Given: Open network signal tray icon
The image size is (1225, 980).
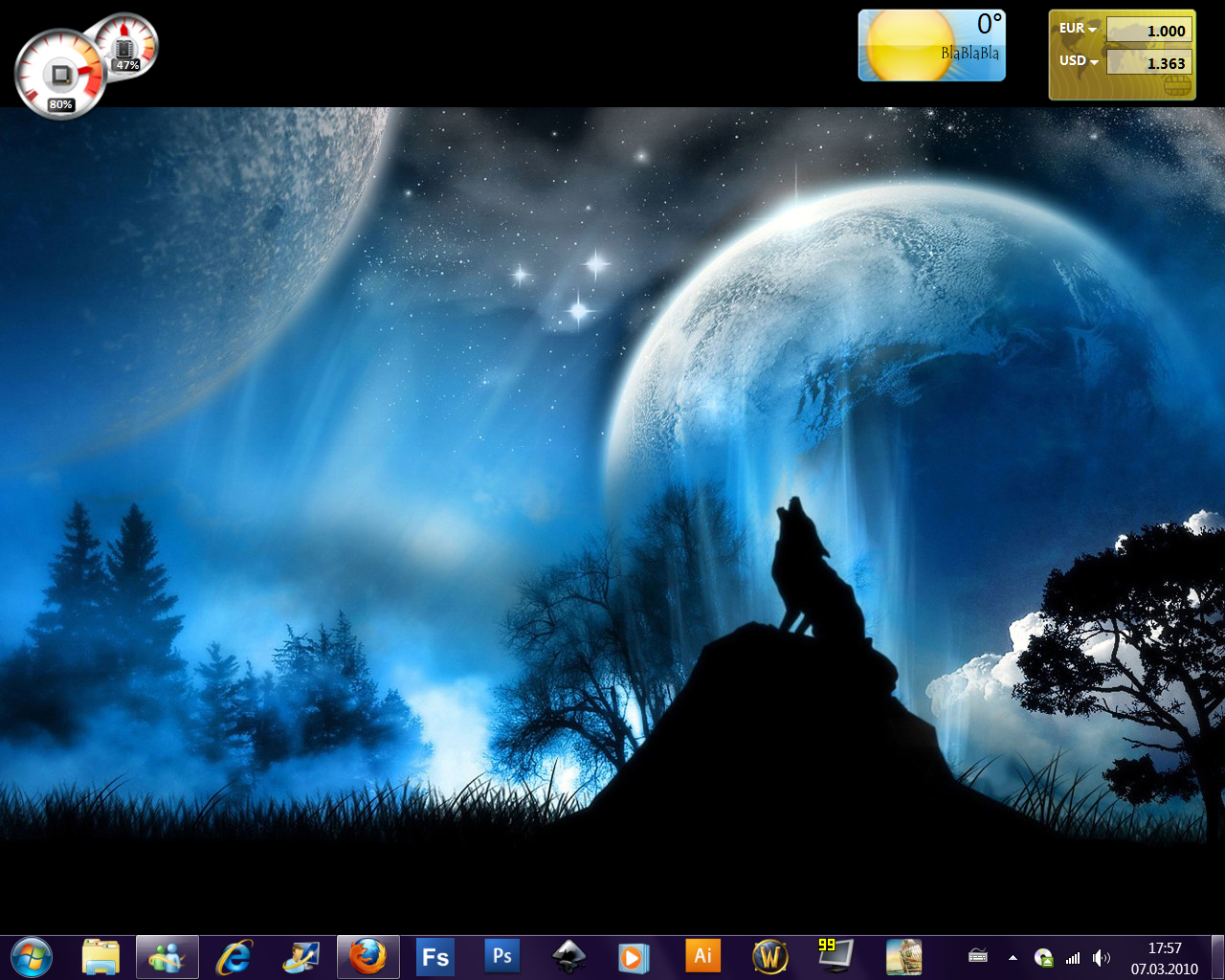Looking at the screenshot, I should 1073,957.
